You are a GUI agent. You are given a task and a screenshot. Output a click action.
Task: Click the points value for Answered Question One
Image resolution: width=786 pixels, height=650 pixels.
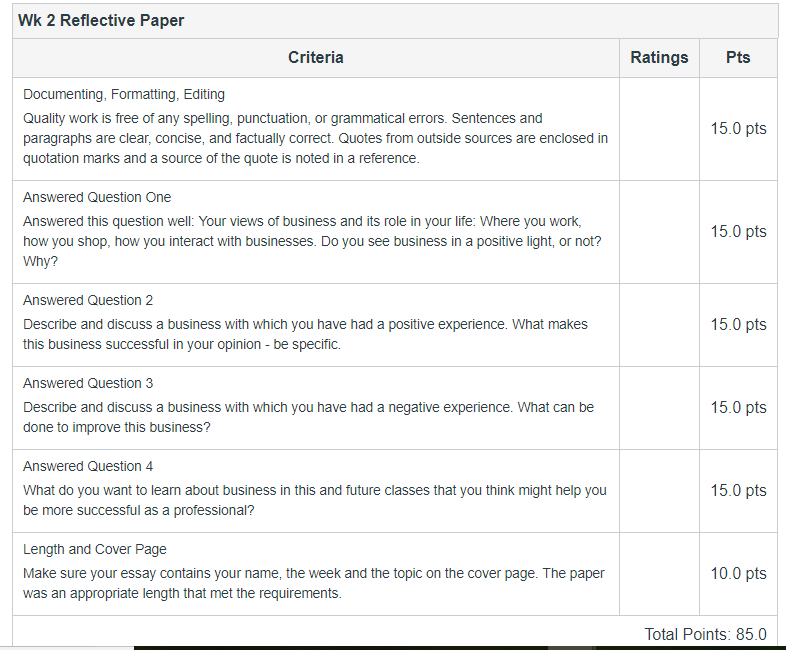738,232
